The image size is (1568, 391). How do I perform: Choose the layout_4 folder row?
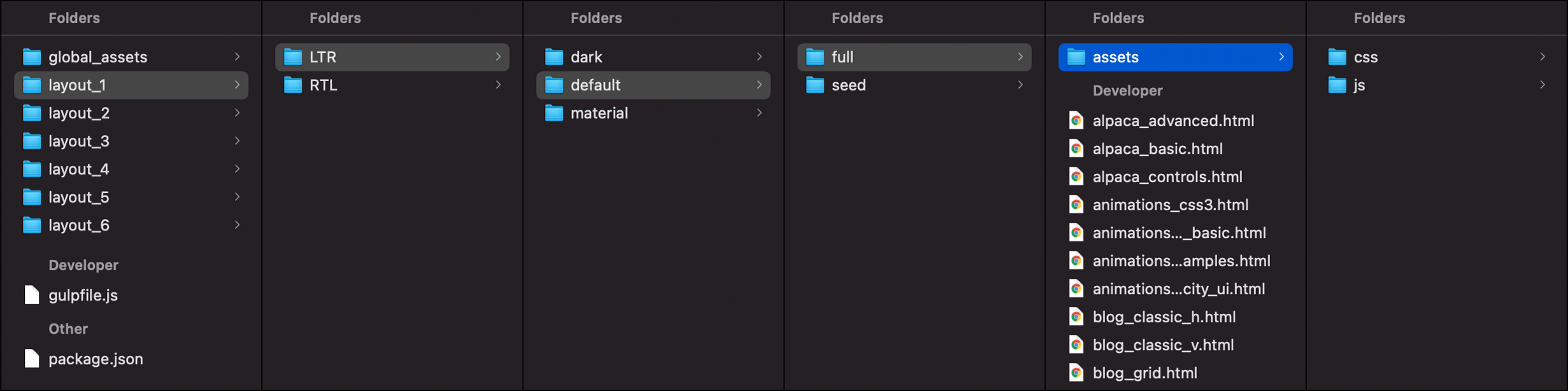point(131,169)
